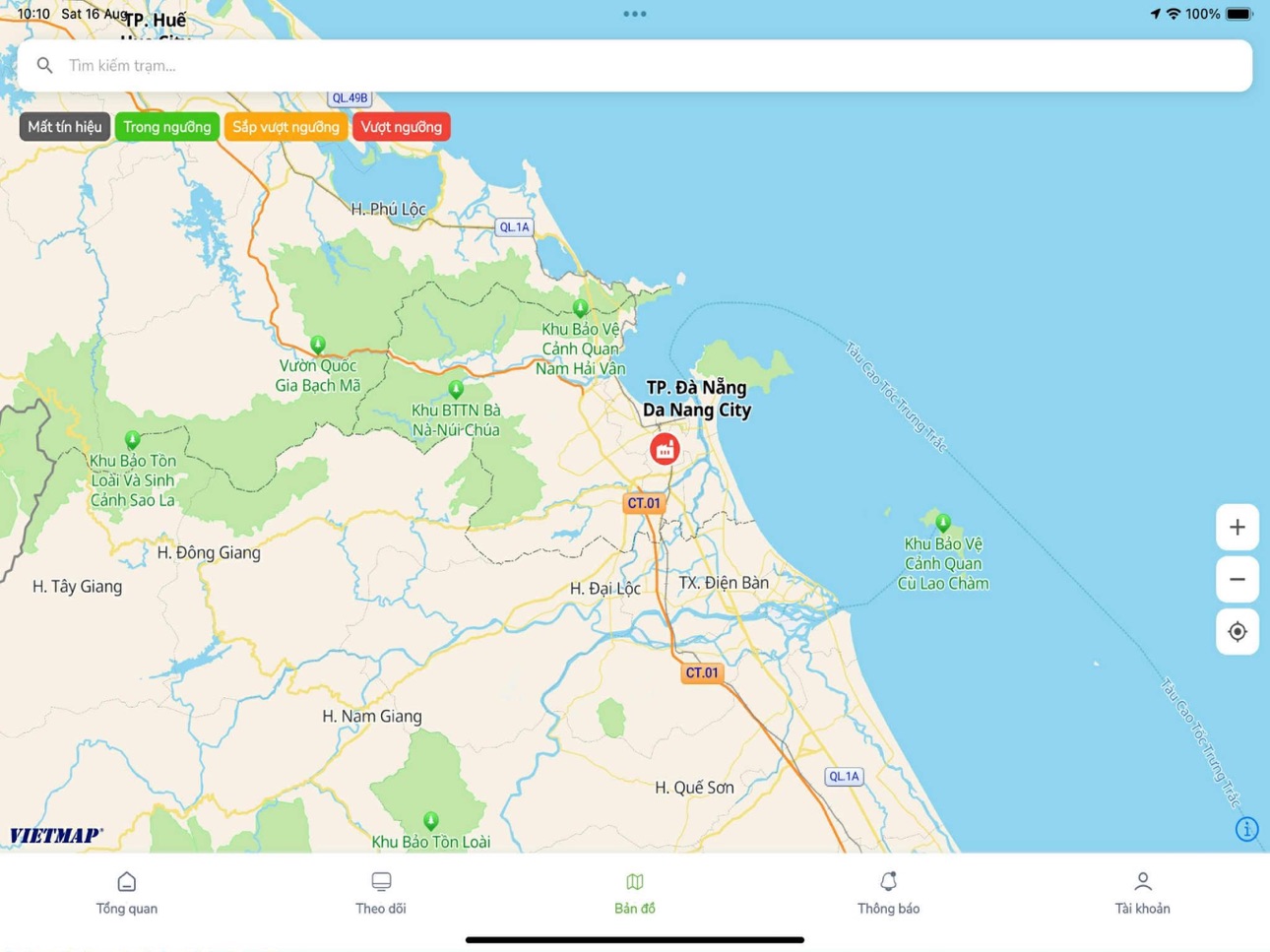This screenshot has height=952, width=1270.
Task: Click the upper CT.01 highway shield
Action: coord(644,503)
